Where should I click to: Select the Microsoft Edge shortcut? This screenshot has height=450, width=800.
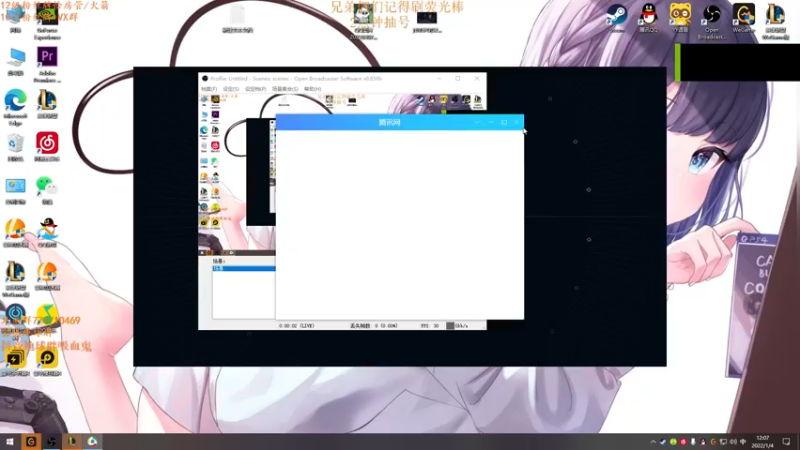[x=15, y=107]
